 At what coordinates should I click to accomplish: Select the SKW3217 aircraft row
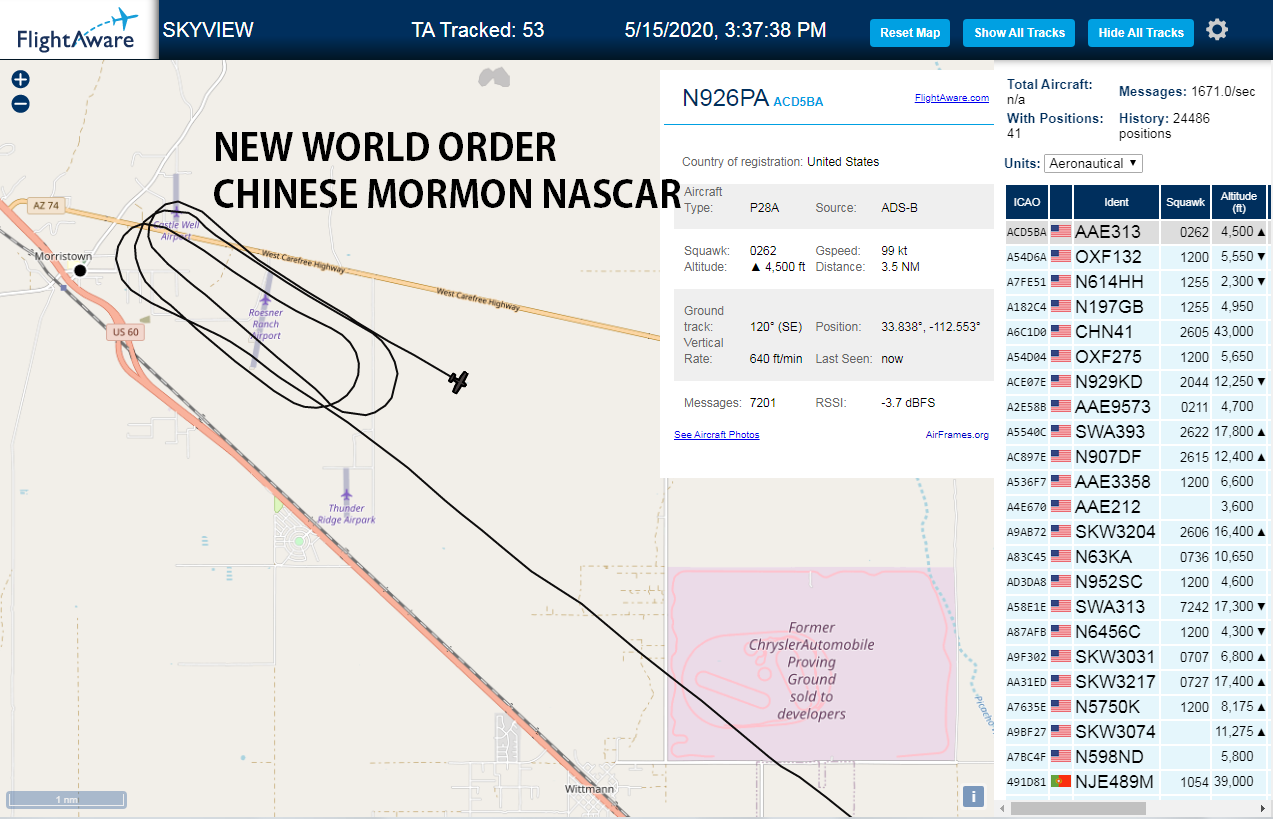pos(1137,682)
